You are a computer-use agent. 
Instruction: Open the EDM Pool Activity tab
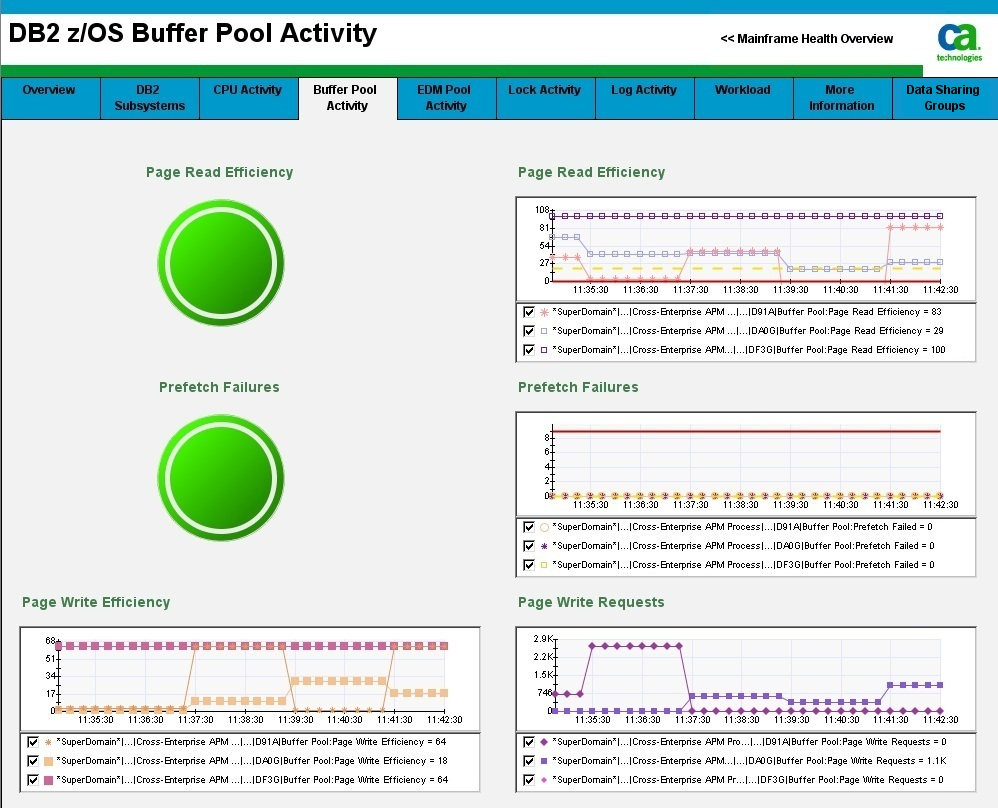point(446,98)
